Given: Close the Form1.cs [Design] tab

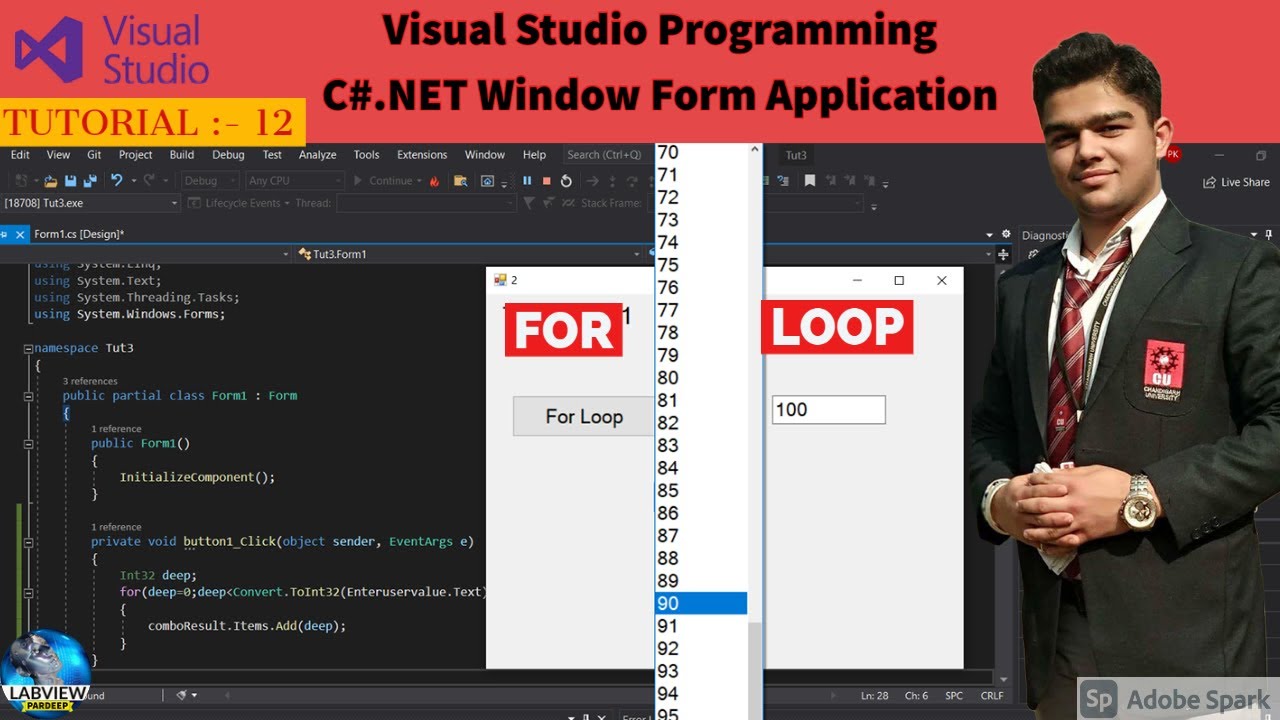Looking at the screenshot, I should click(20, 234).
